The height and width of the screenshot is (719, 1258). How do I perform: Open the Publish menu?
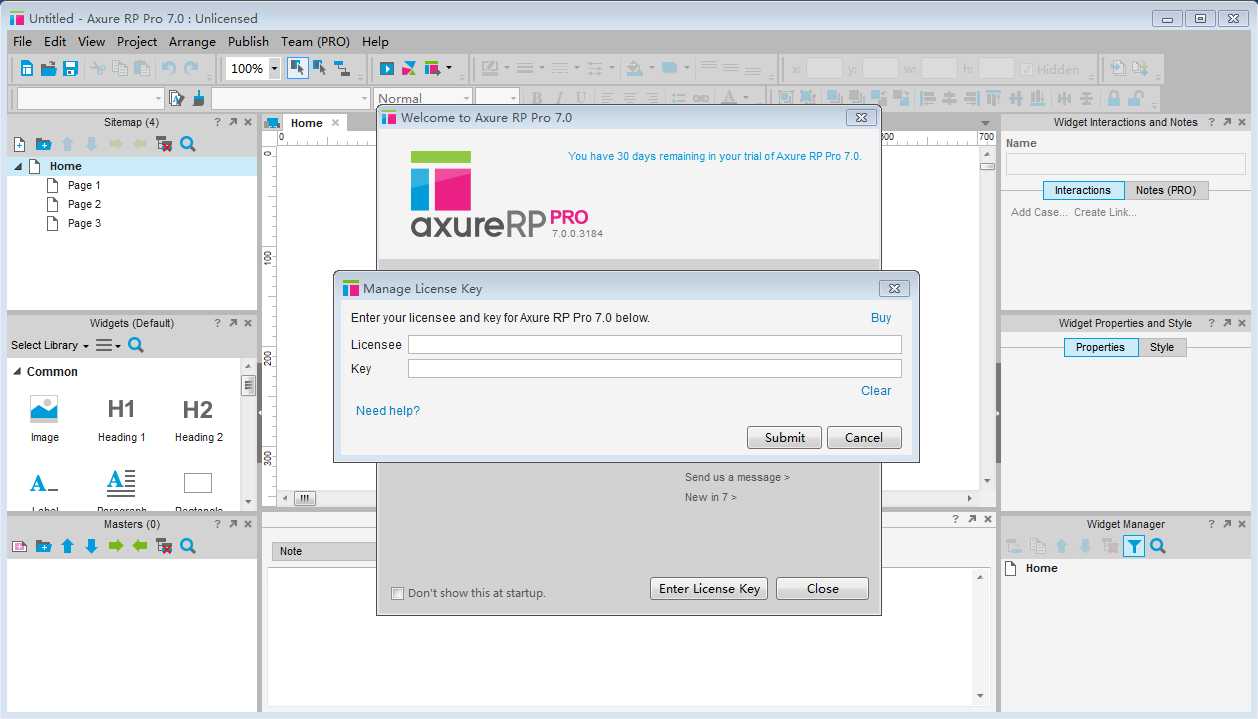(x=248, y=41)
